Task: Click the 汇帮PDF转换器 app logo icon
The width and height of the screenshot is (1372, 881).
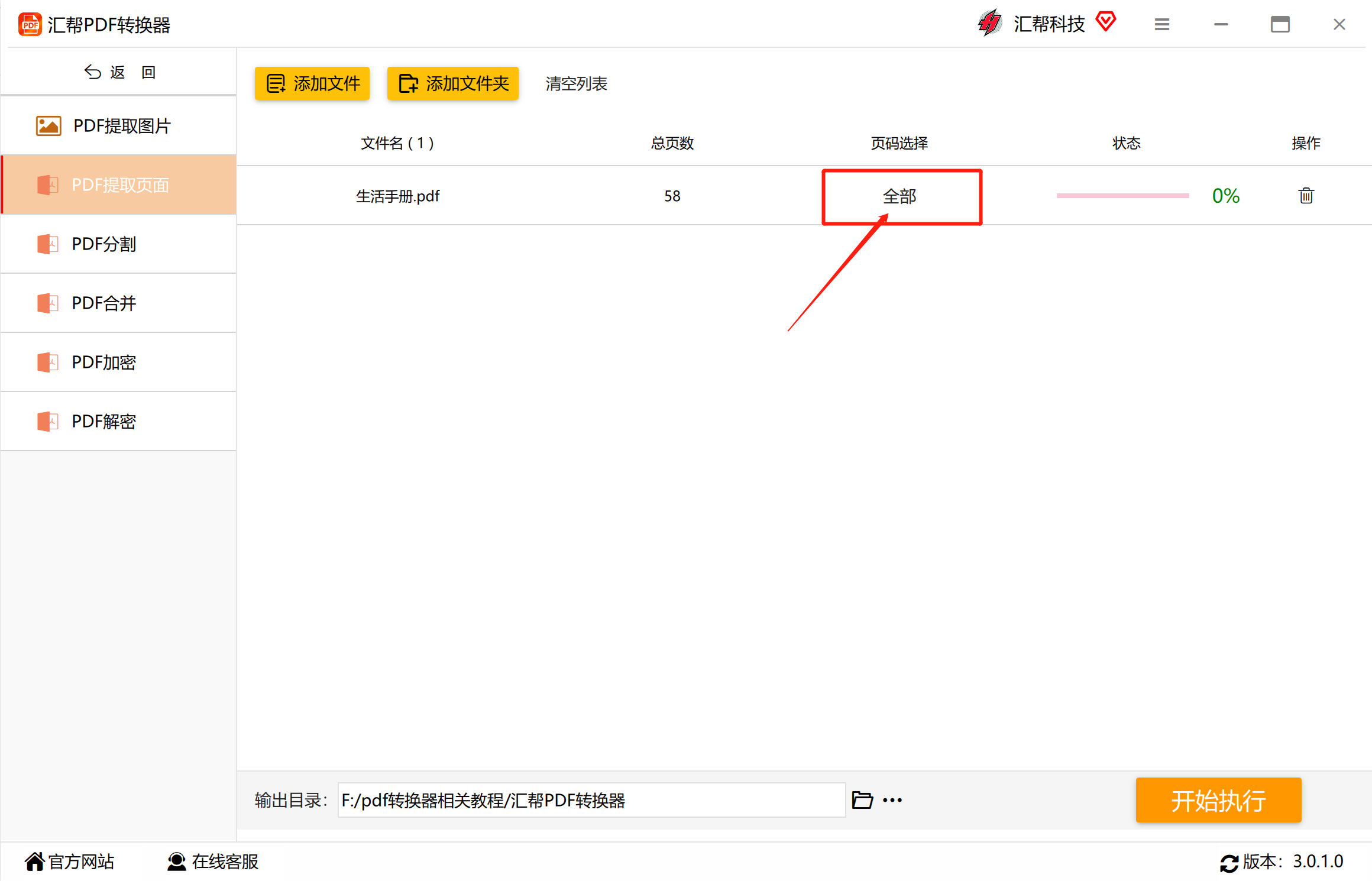Action: point(30,24)
